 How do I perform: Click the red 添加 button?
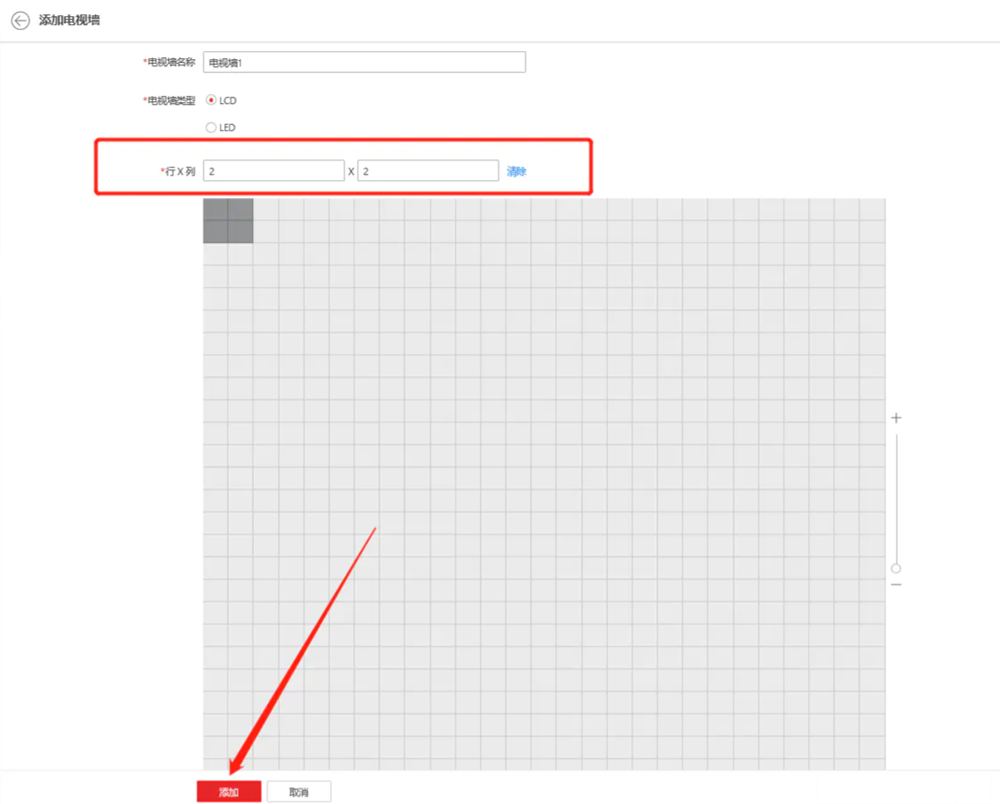coord(229,792)
